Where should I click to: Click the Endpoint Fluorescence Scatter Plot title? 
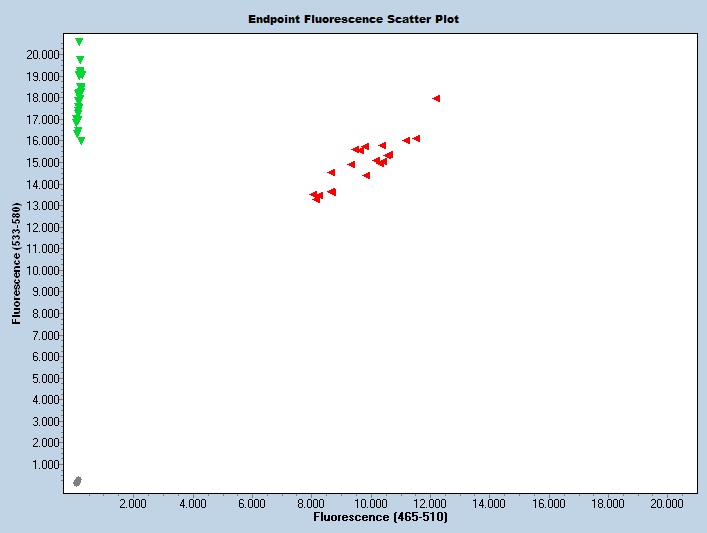click(354, 19)
